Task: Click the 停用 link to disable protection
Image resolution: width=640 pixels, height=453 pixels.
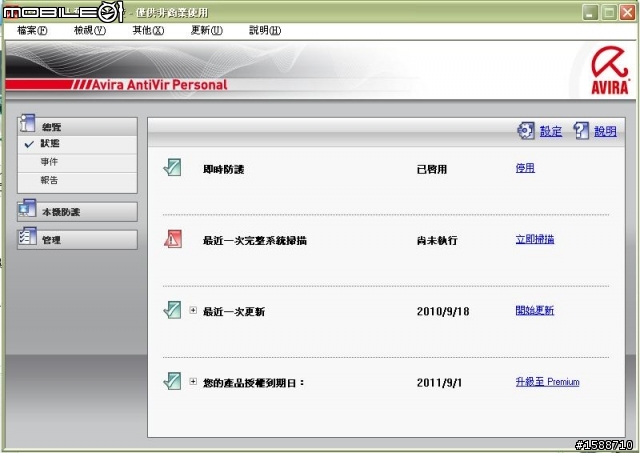Action: pyautogui.click(x=525, y=168)
